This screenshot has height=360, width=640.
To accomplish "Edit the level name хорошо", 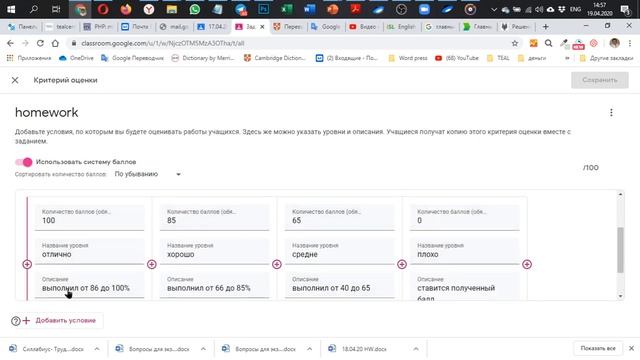I will point(214,251).
